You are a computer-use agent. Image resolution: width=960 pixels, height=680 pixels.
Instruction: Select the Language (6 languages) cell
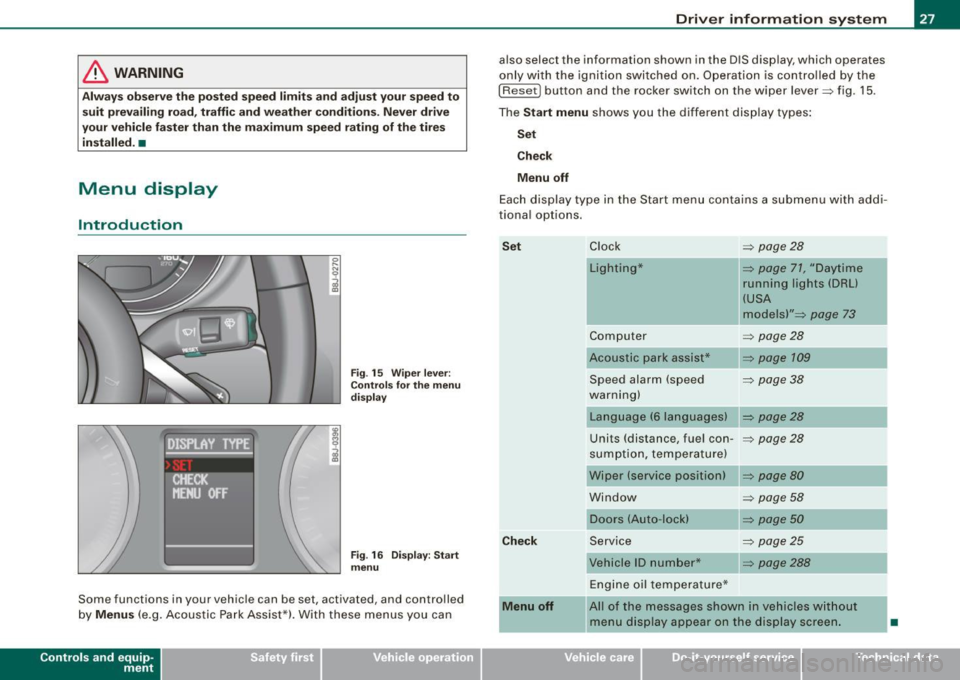coord(662,417)
